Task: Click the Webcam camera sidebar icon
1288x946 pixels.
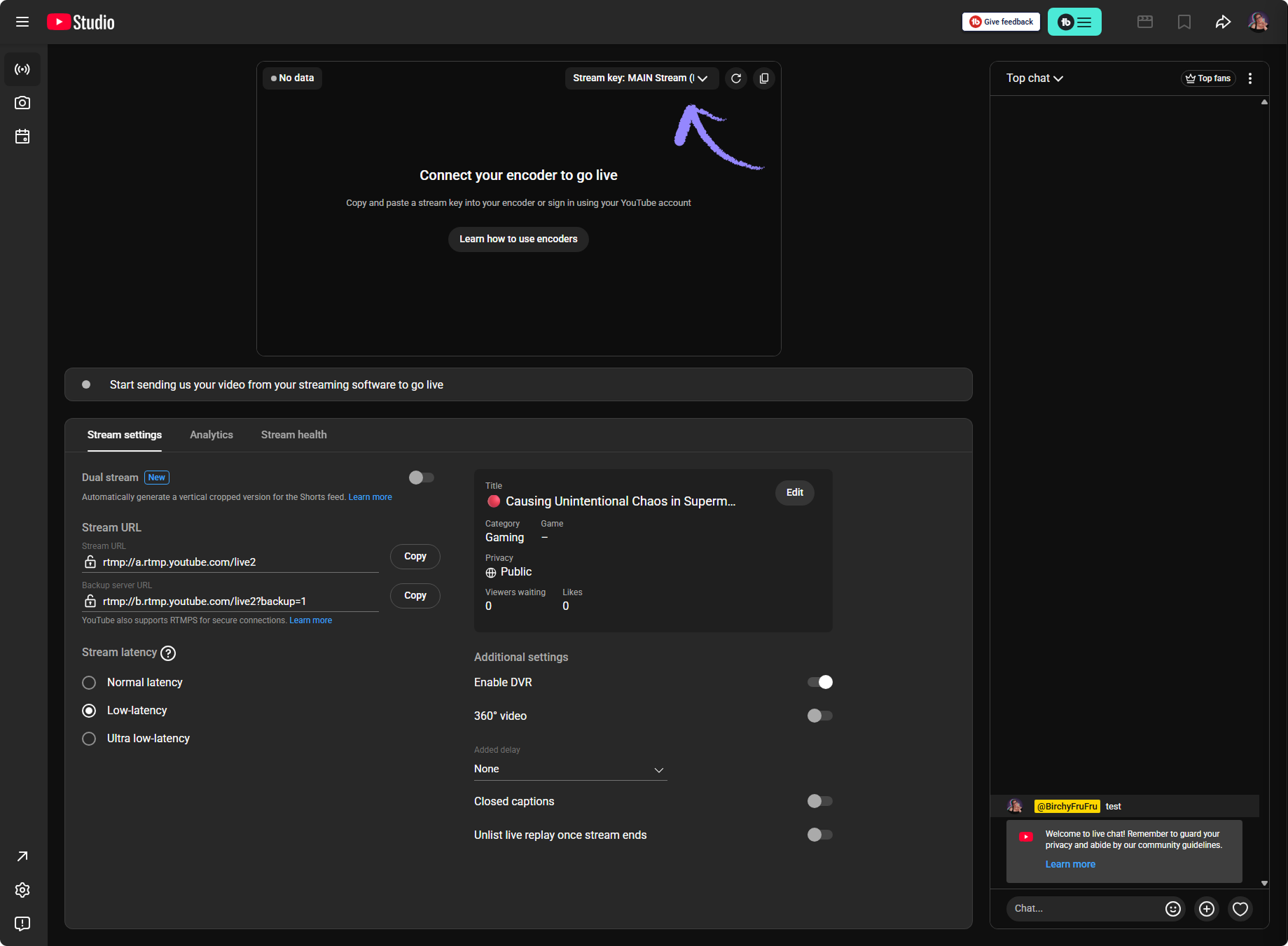Action: point(22,103)
